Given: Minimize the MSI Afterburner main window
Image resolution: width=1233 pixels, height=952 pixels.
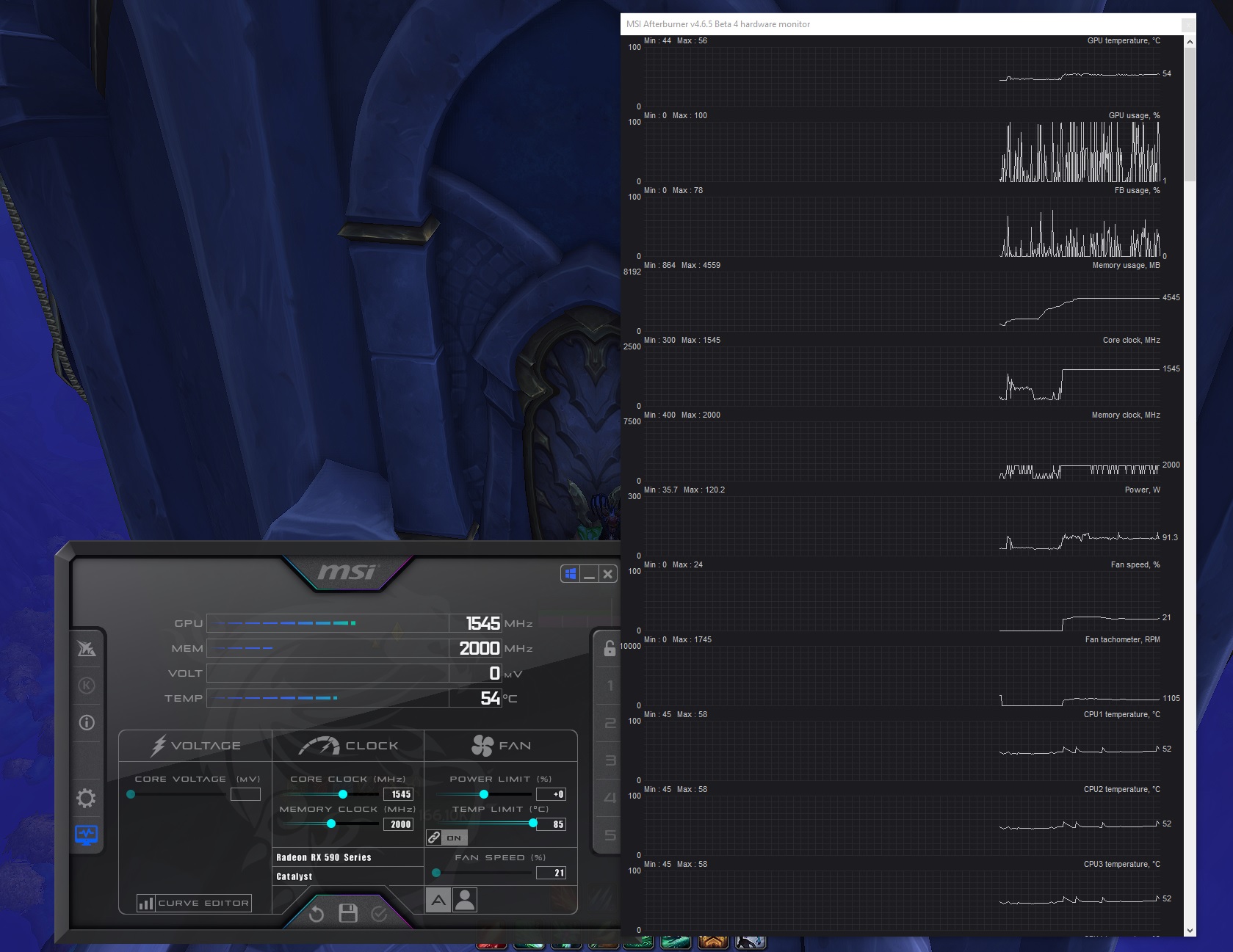Looking at the screenshot, I should point(589,574).
